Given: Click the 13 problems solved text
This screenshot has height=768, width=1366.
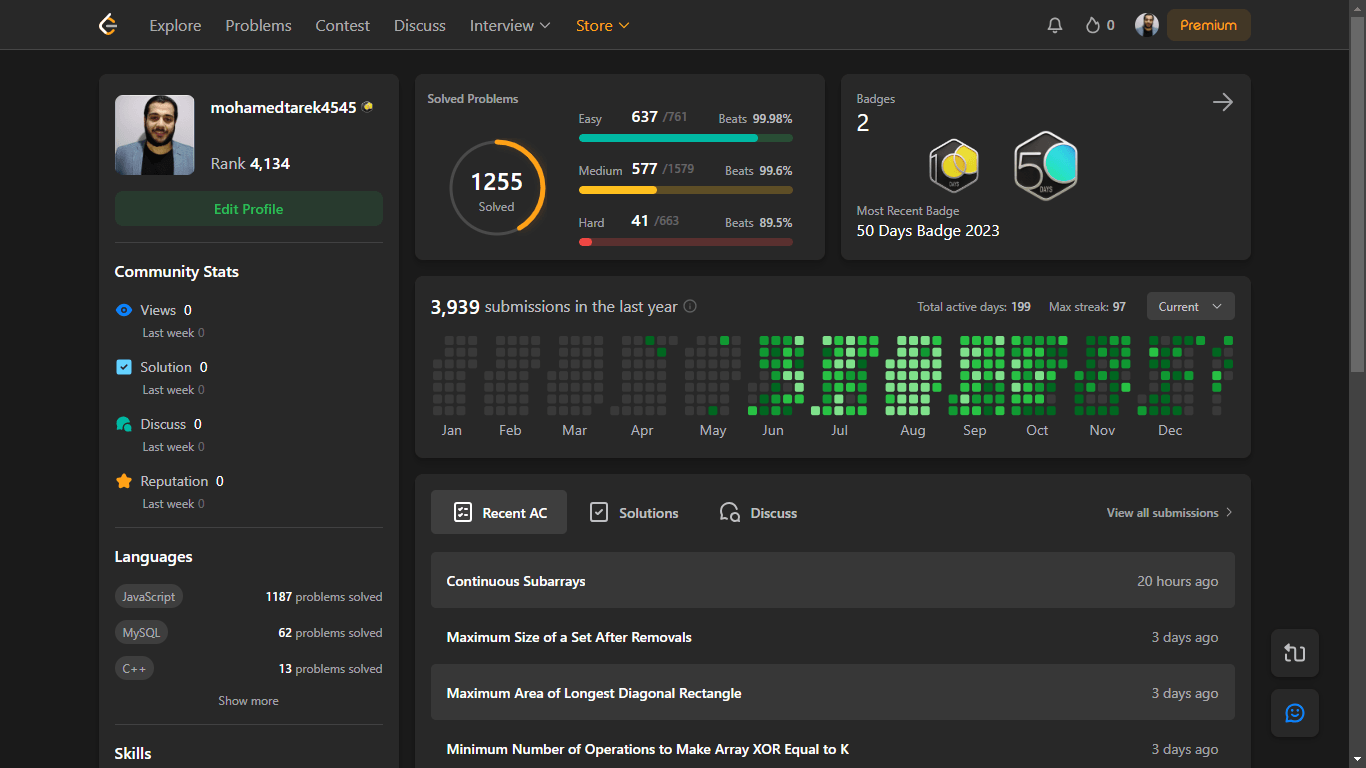Looking at the screenshot, I should click(x=330, y=669).
